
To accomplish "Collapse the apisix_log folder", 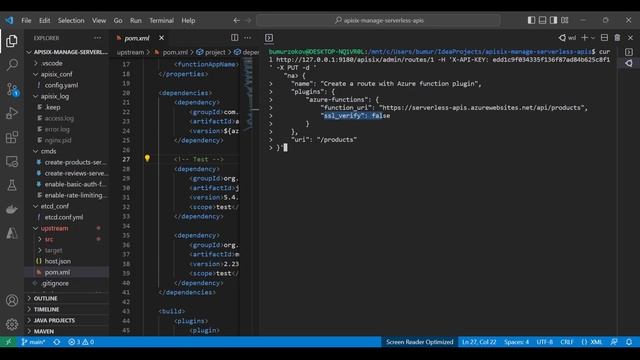I will tap(67, 96).
